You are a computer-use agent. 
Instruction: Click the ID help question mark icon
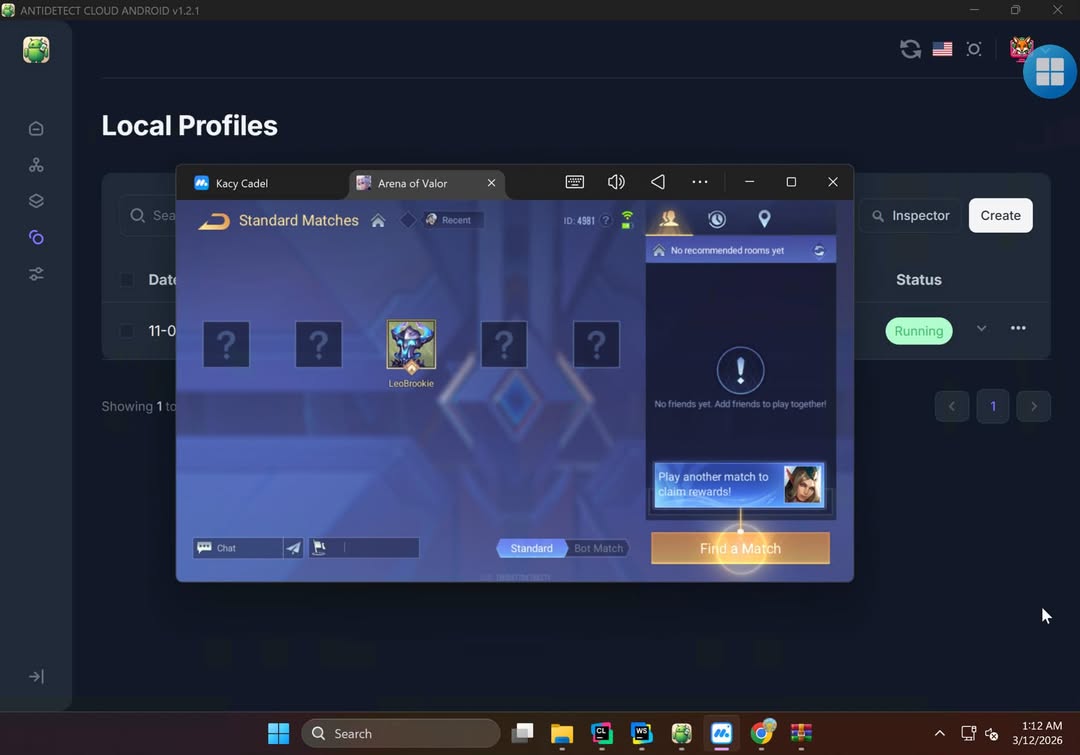click(605, 220)
